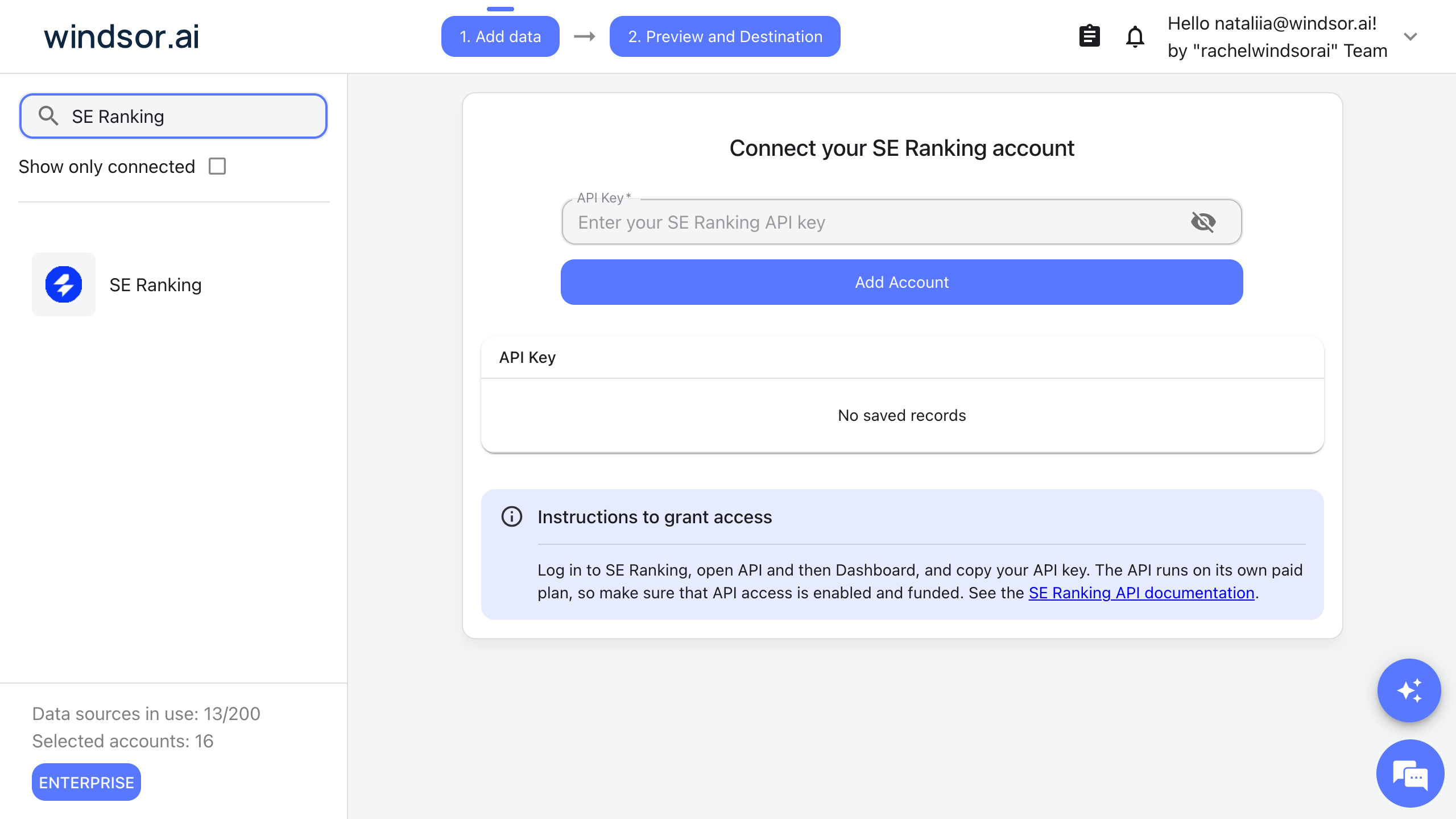The image size is (1456, 819).
Task: Click the windsor.ai logo
Action: click(122, 36)
